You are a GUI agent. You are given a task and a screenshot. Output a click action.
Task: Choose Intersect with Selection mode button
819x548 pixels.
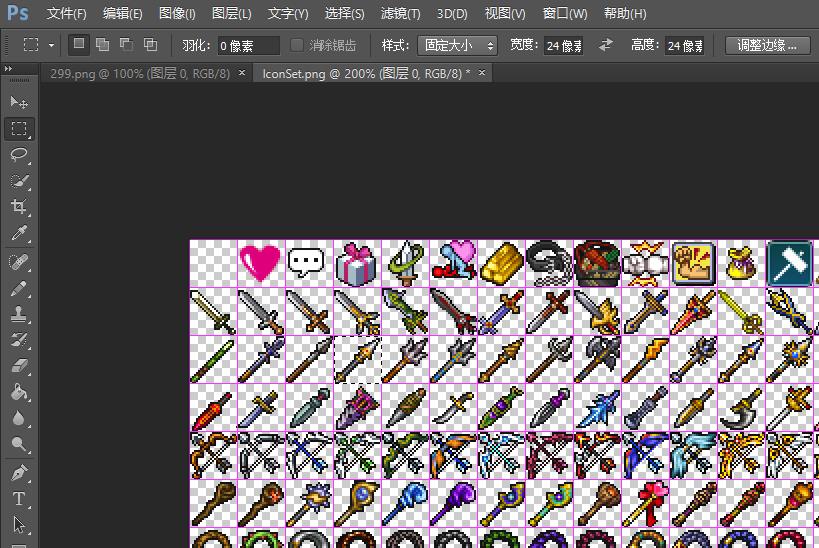tap(150, 44)
